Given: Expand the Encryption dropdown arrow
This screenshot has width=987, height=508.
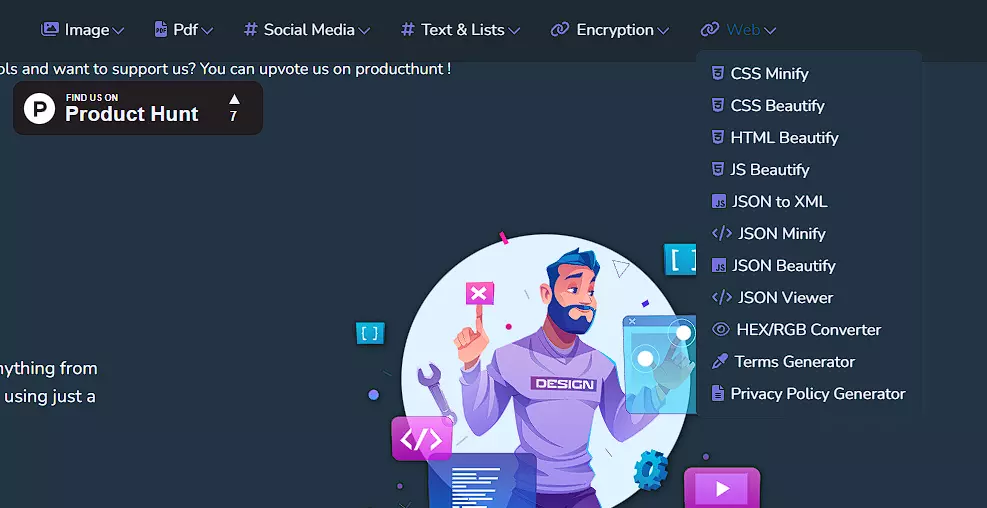Looking at the screenshot, I should (663, 30).
